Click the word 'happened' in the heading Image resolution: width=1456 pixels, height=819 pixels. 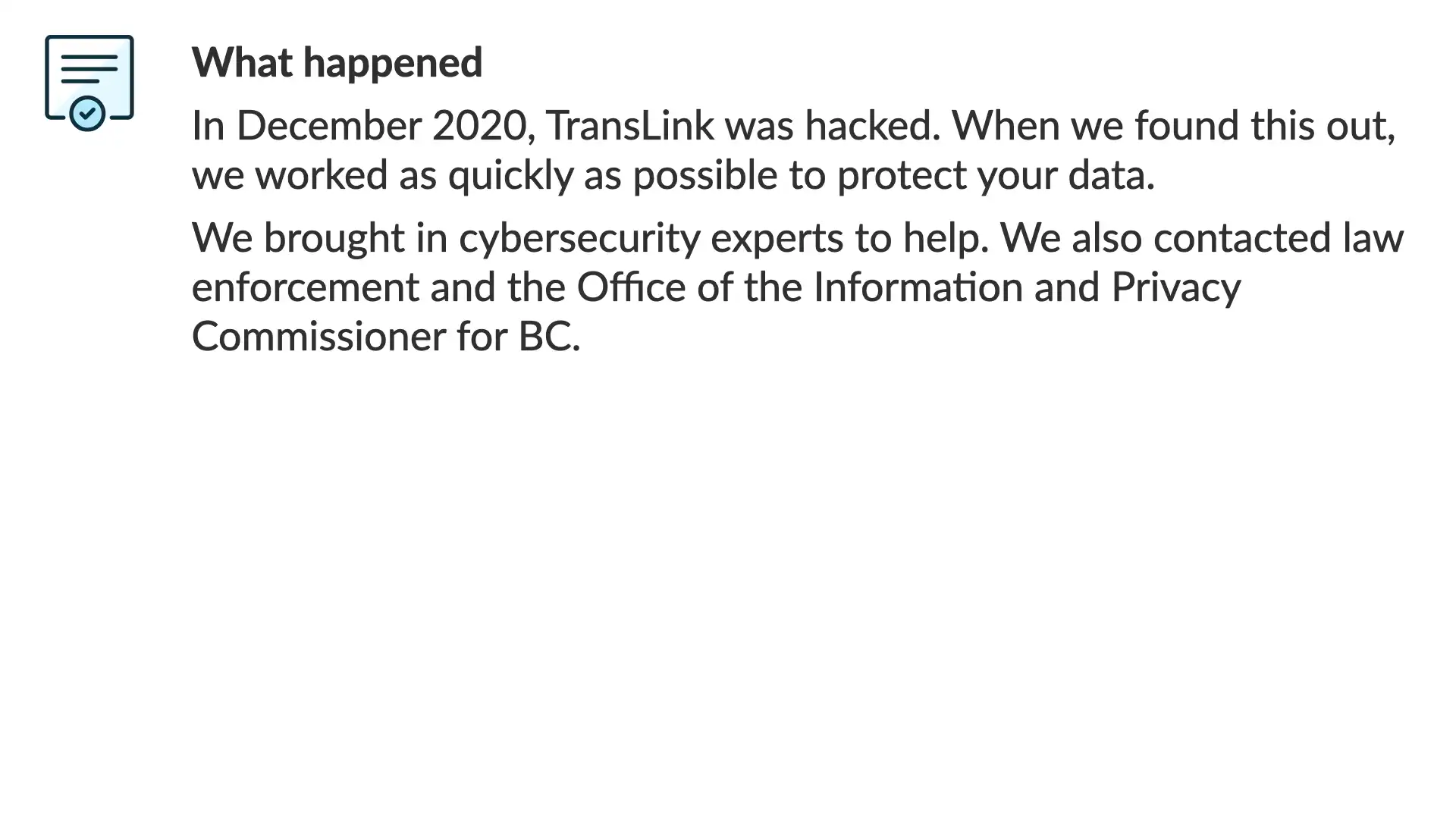tap(392, 62)
